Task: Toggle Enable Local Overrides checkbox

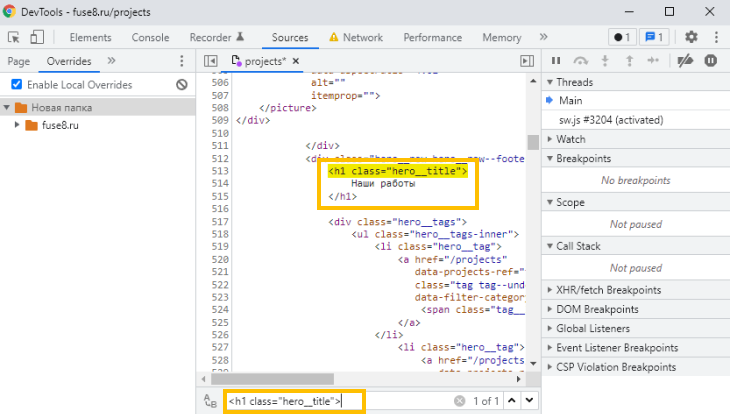Action: tap(16, 84)
